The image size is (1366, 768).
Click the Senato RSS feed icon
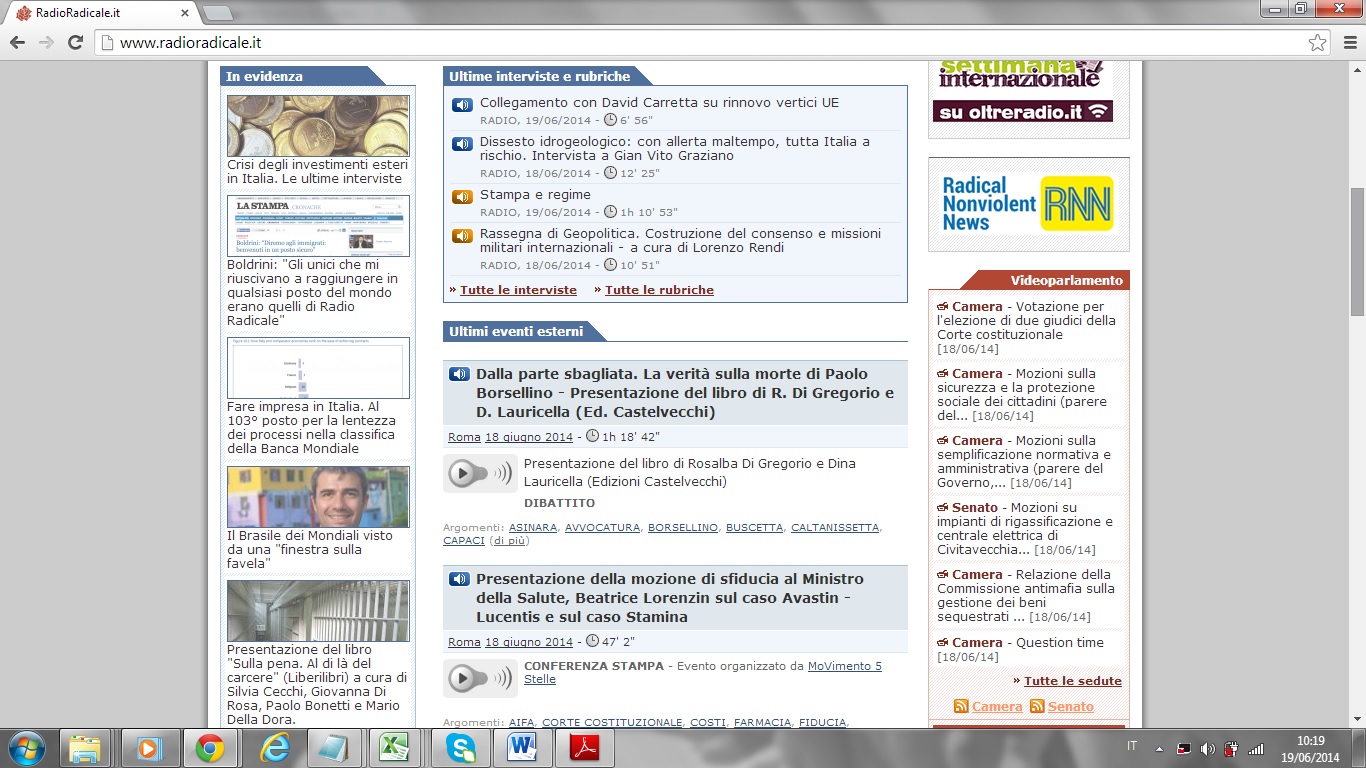(1037, 706)
